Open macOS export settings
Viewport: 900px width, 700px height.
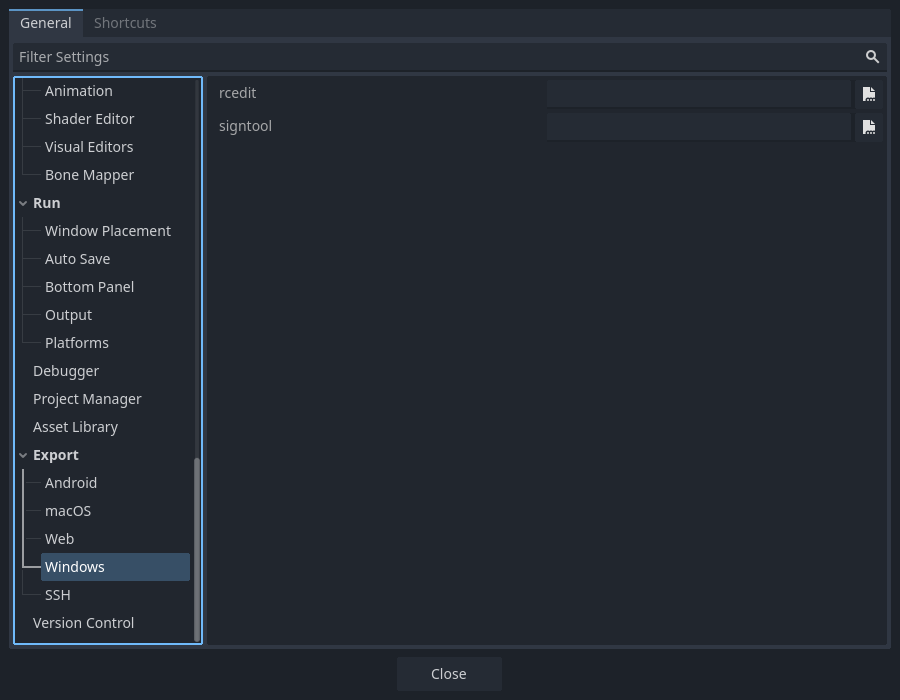coord(67,511)
